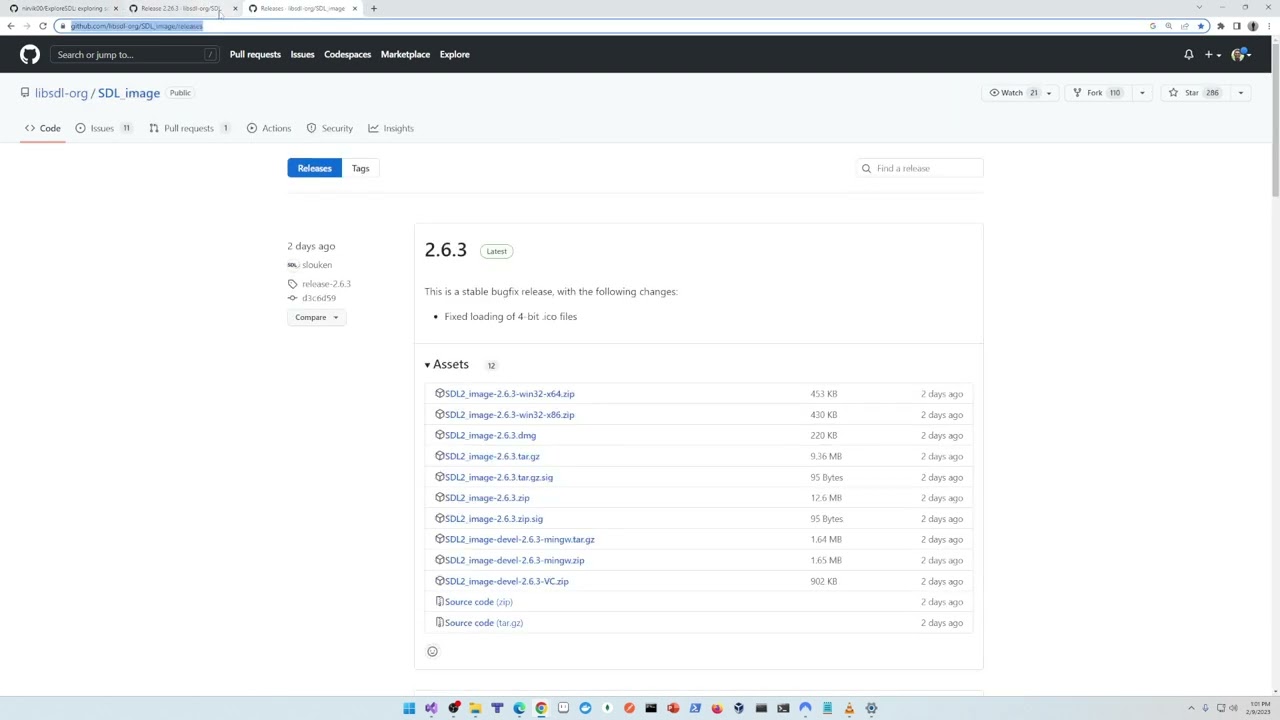This screenshot has height=720, width=1280.
Task: Open commit d3c6d59 link
Action: pyautogui.click(x=319, y=298)
